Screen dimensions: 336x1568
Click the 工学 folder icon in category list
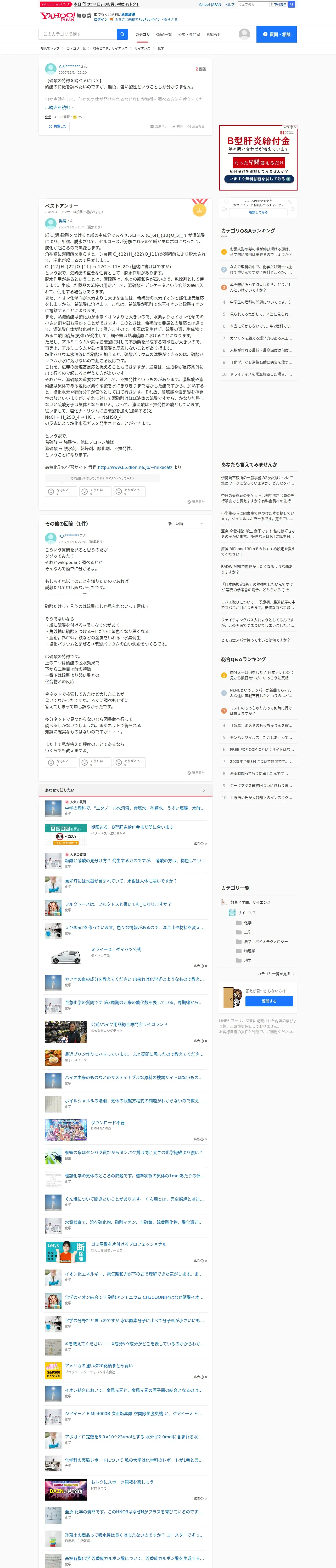click(x=239, y=932)
